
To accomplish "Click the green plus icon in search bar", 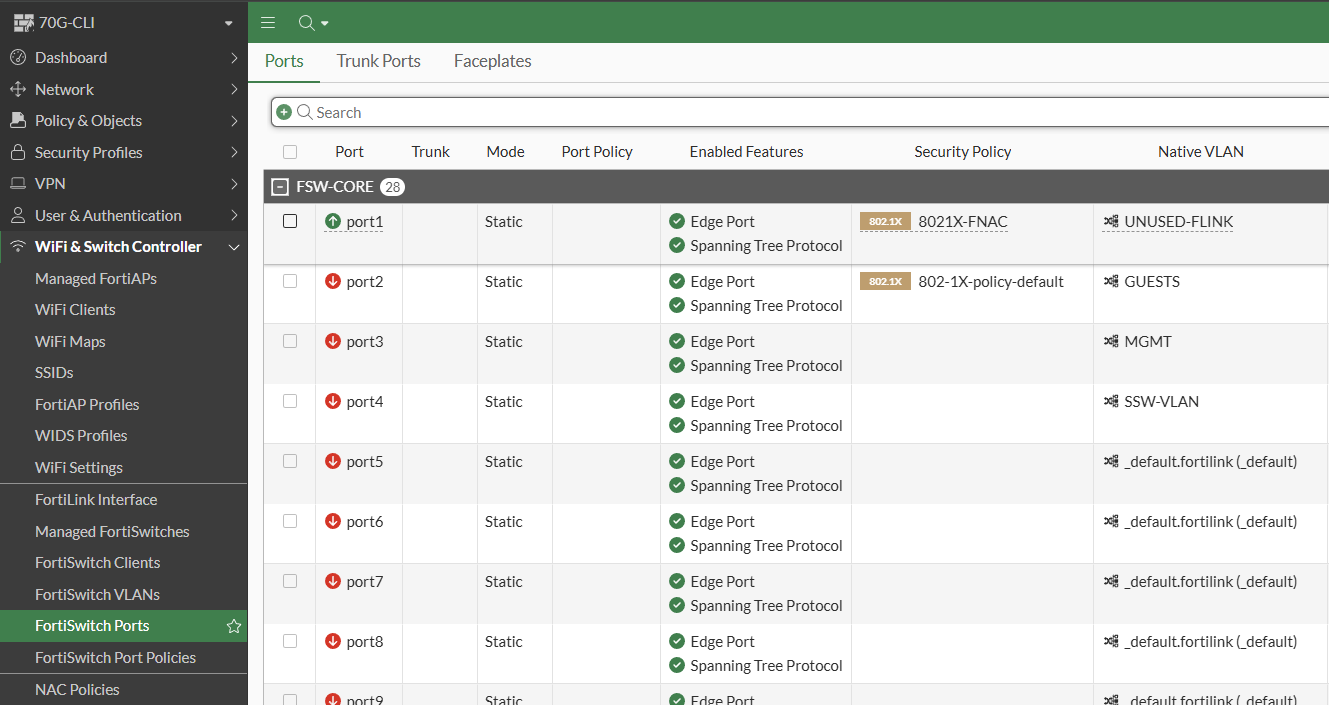I will (284, 112).
